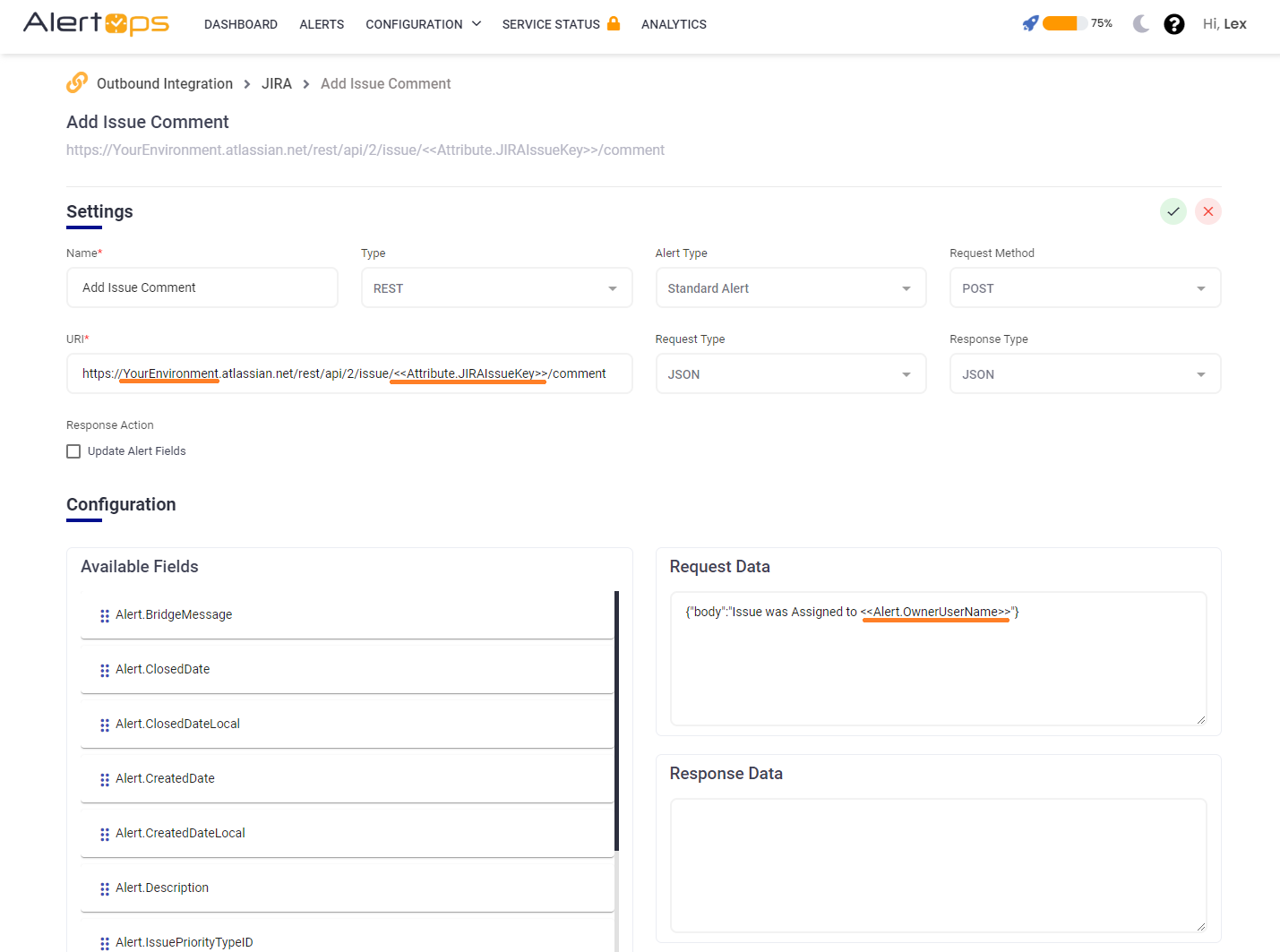
Task: Click the 75% setup progress bar
Action: pos(1064,23)
